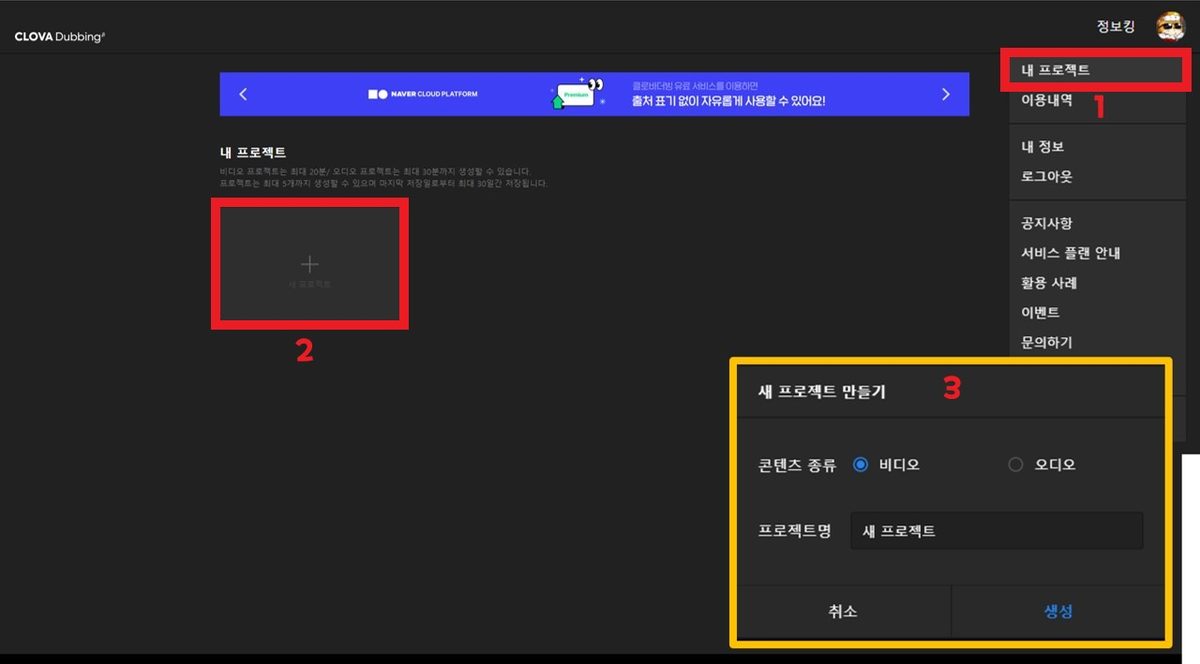This screenshot has height=664, width=1200.
Task: Select the 오디오 radio button
Action: tap(1016, 464)
